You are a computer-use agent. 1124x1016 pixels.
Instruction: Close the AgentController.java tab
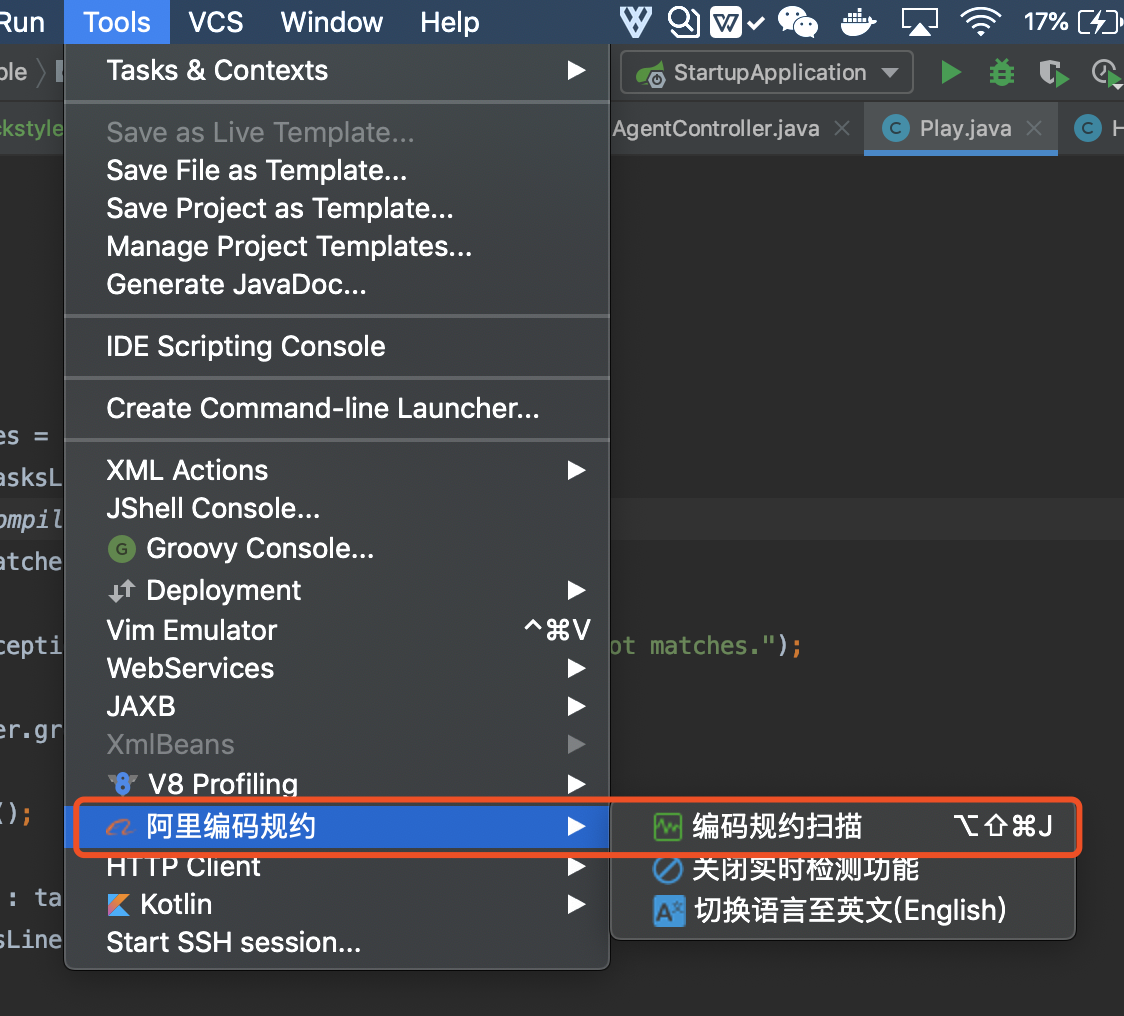[842, 128]
